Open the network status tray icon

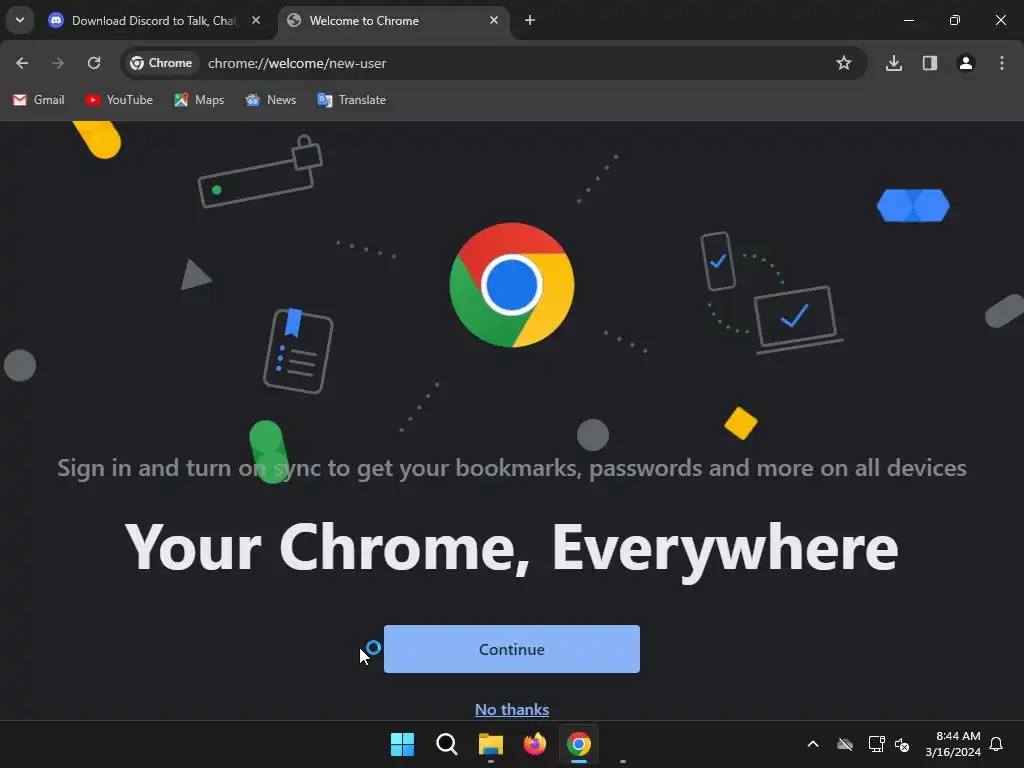coord(876,744)
